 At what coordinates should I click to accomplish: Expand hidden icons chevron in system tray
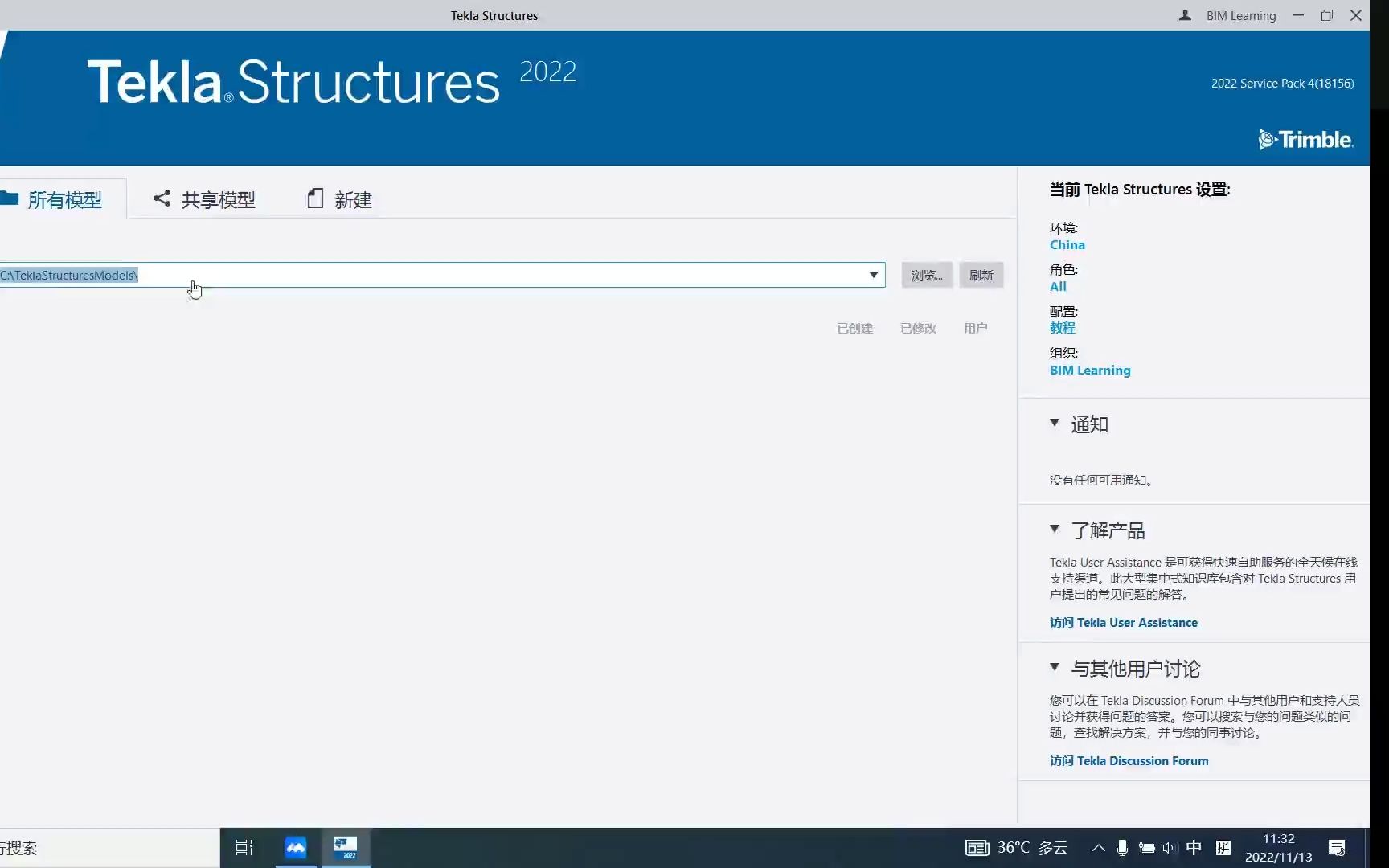point(1098,848)
